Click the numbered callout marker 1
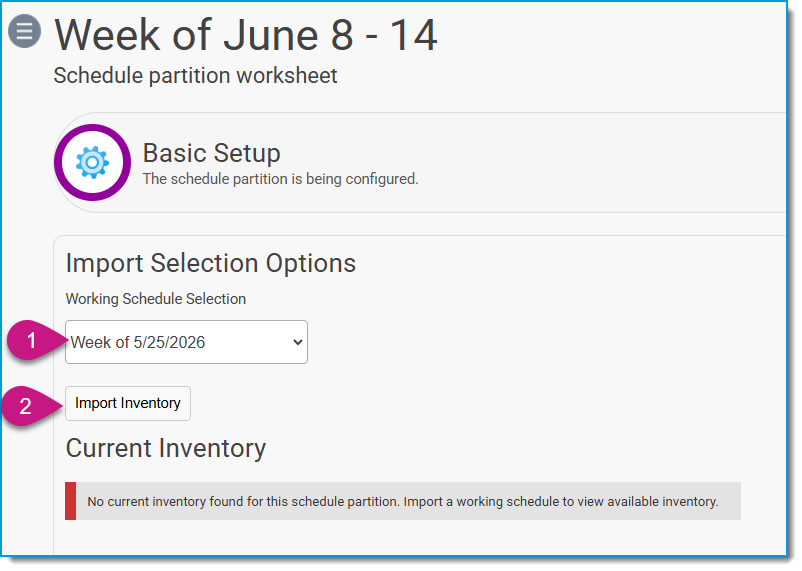The image size is (802, 571). coord(32,341)
